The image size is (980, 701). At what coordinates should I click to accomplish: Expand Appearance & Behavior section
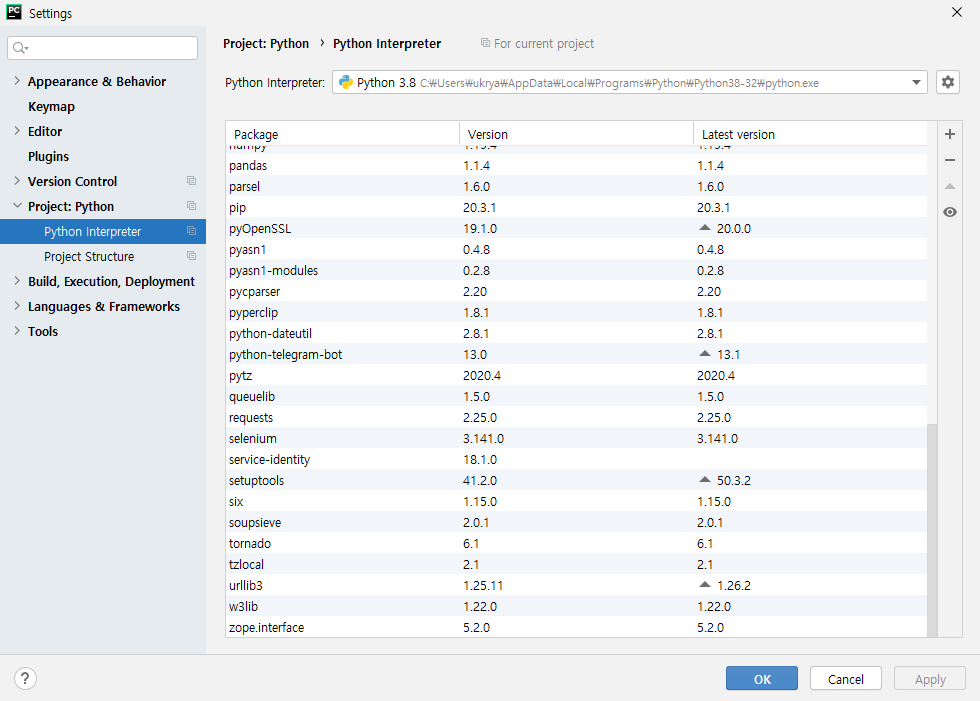point(17,81)
